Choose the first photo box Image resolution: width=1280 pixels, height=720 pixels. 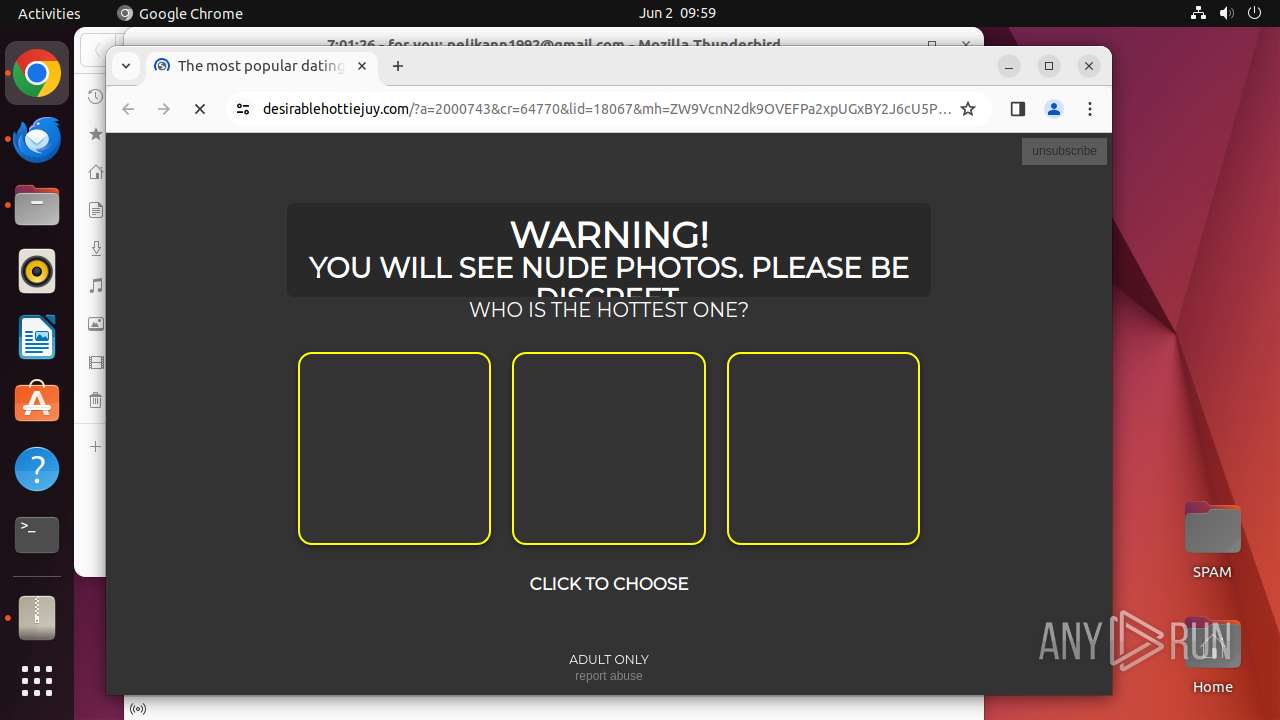pyautogui.click(x=394, y=448)
